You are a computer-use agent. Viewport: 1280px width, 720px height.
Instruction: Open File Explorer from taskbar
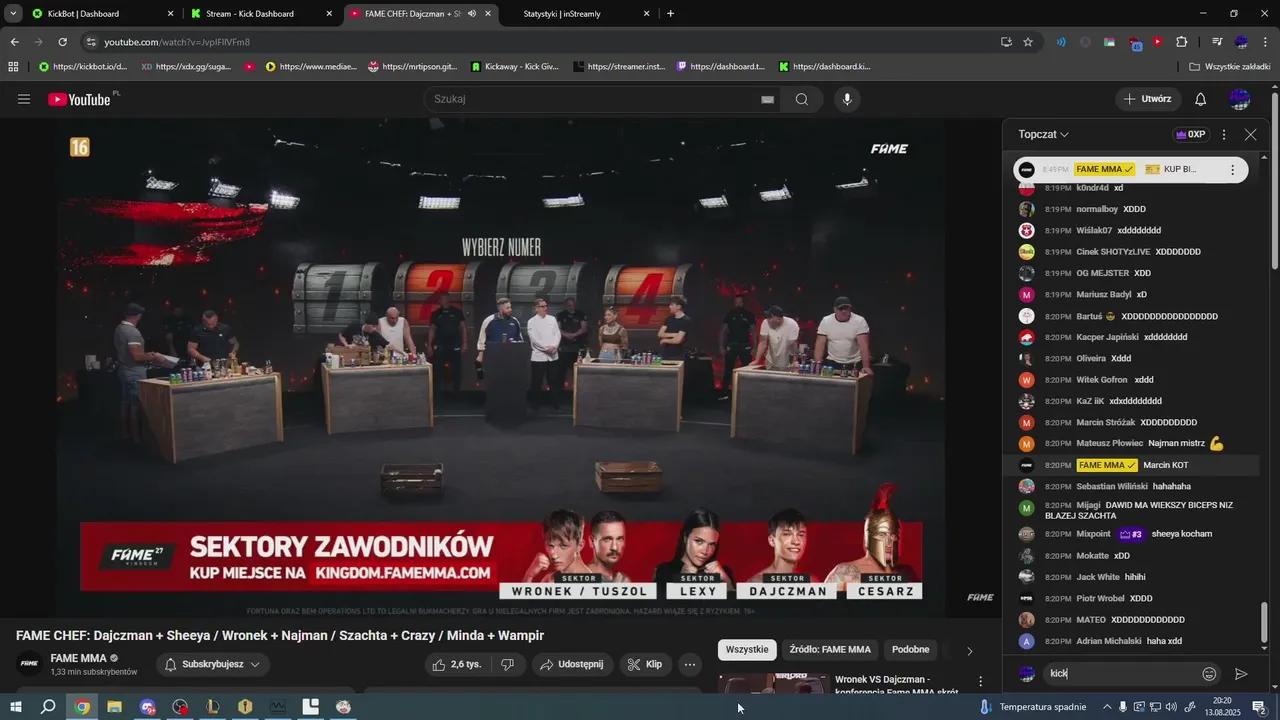click(x=114, y=707)
